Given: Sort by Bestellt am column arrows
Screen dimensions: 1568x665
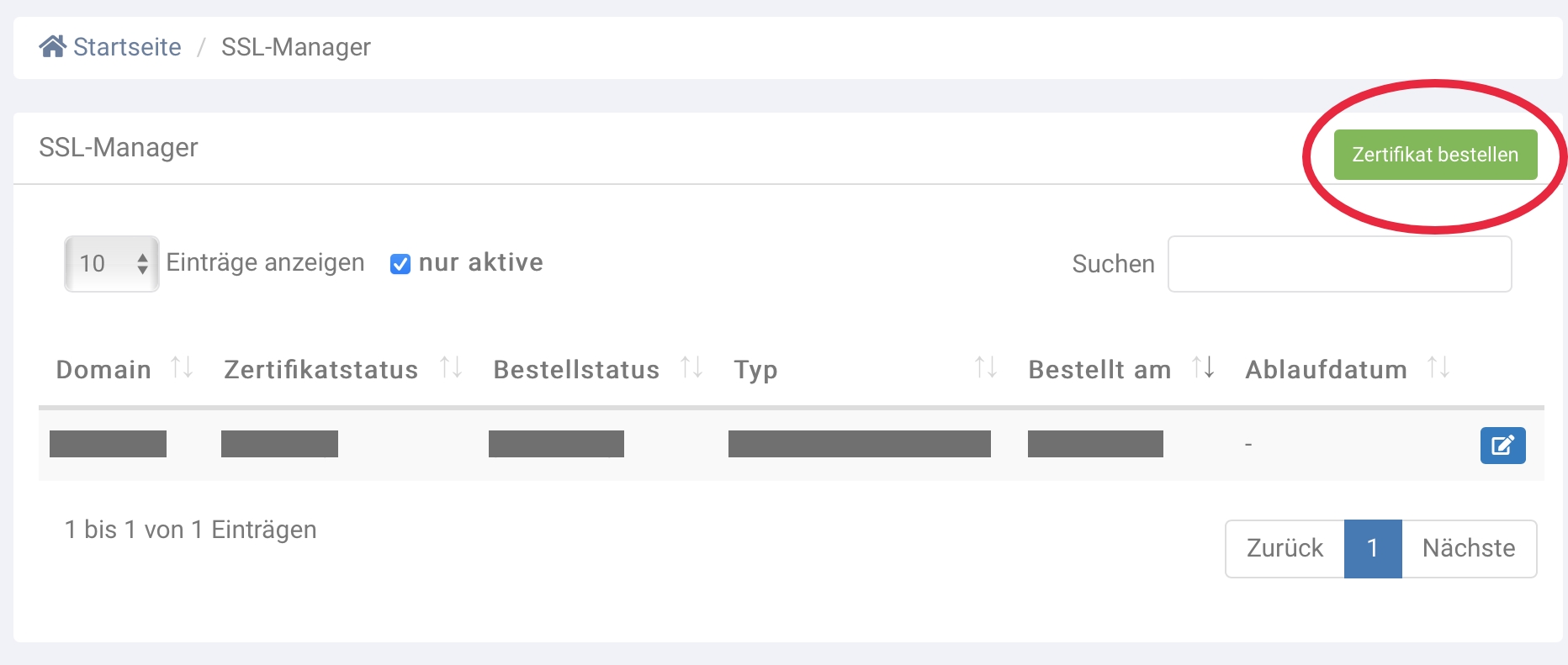Looking at the screenshot, I should pos(1203,367).
